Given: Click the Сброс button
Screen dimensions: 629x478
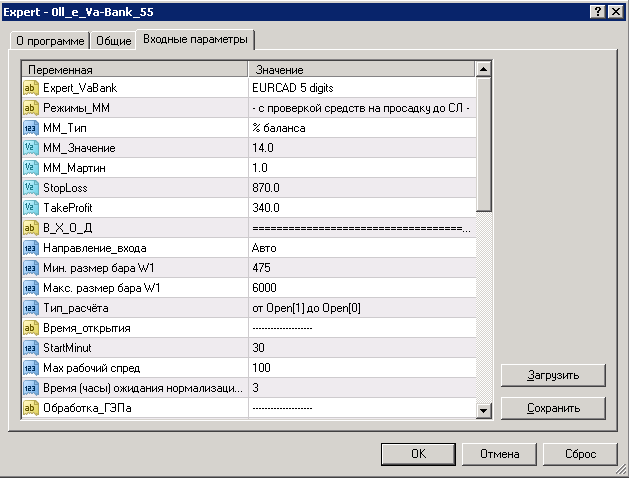Looking at the screenshot, I should pyautogui.click(x=580, y=454).
